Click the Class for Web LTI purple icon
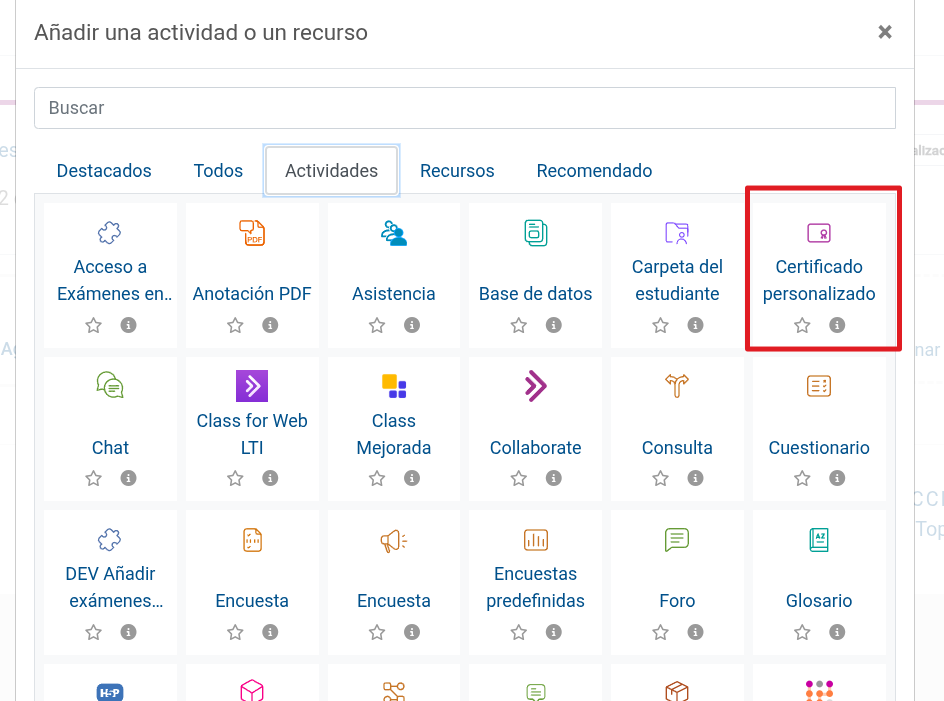The height and width of the screenshot is (701, 944). pyautogui.click(x=252, y=385)
